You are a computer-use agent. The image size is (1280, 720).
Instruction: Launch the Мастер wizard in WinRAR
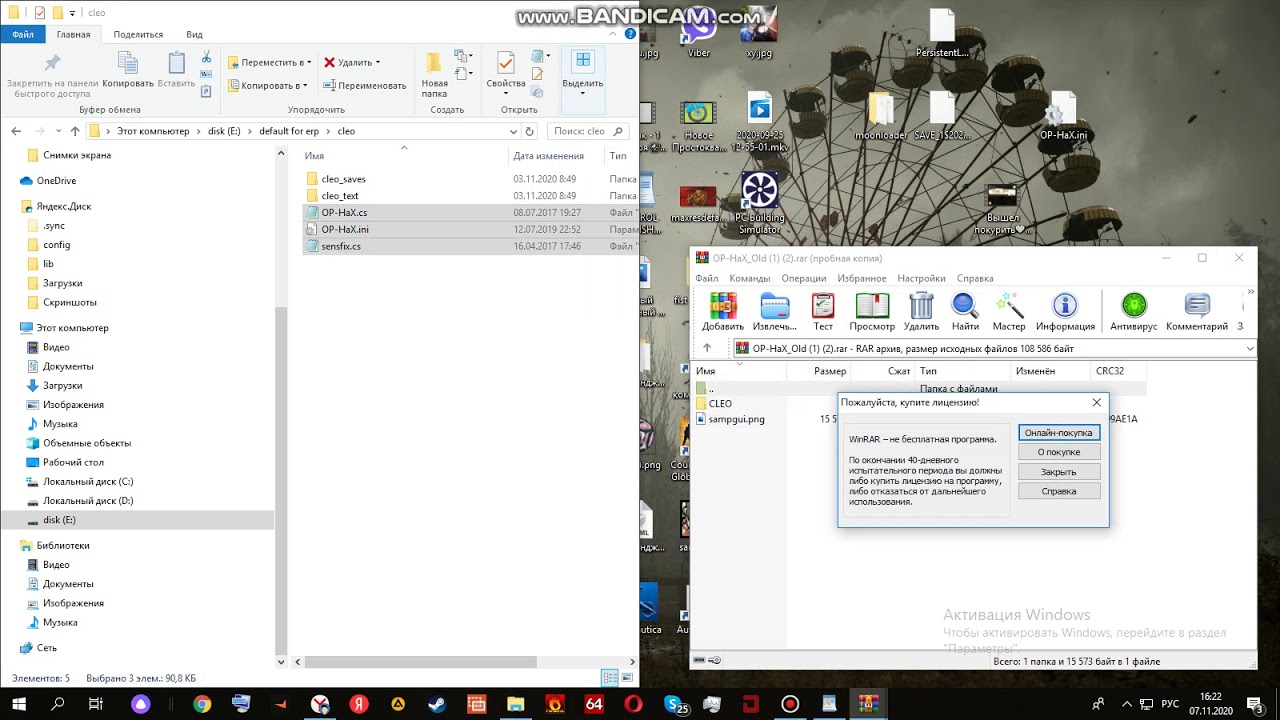(x=1008, y=312)
